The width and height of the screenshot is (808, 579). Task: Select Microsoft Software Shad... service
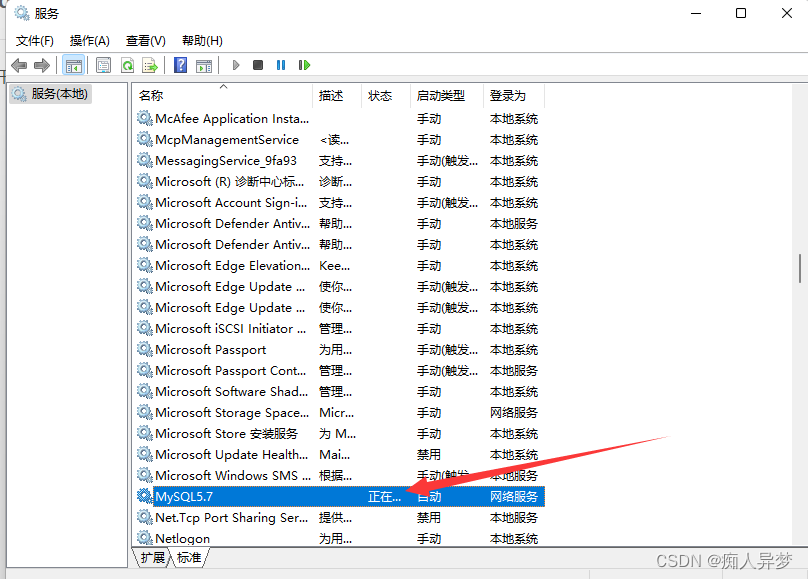click(x=340, y=391)
